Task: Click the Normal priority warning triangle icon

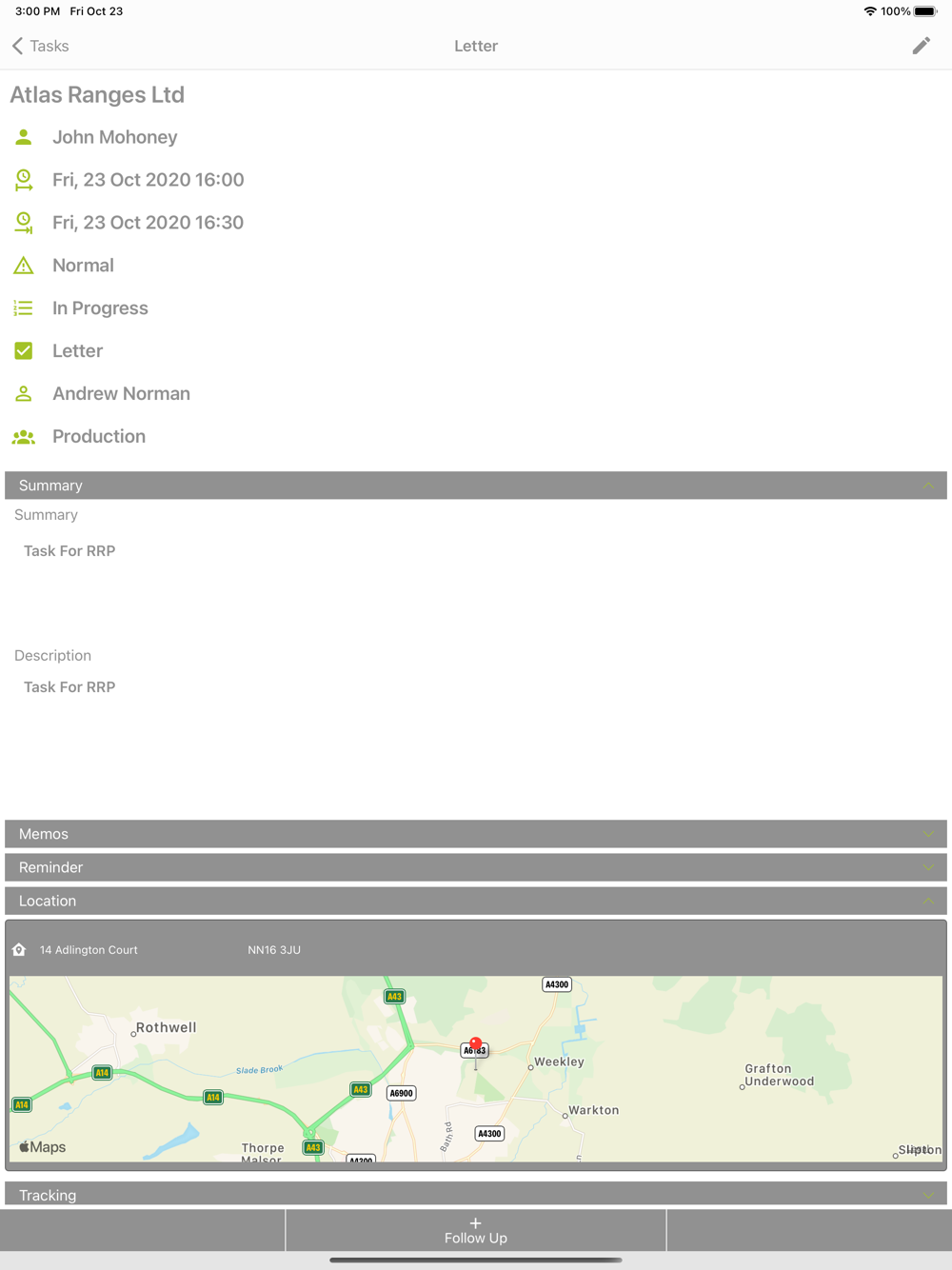Action: [24, 266]
